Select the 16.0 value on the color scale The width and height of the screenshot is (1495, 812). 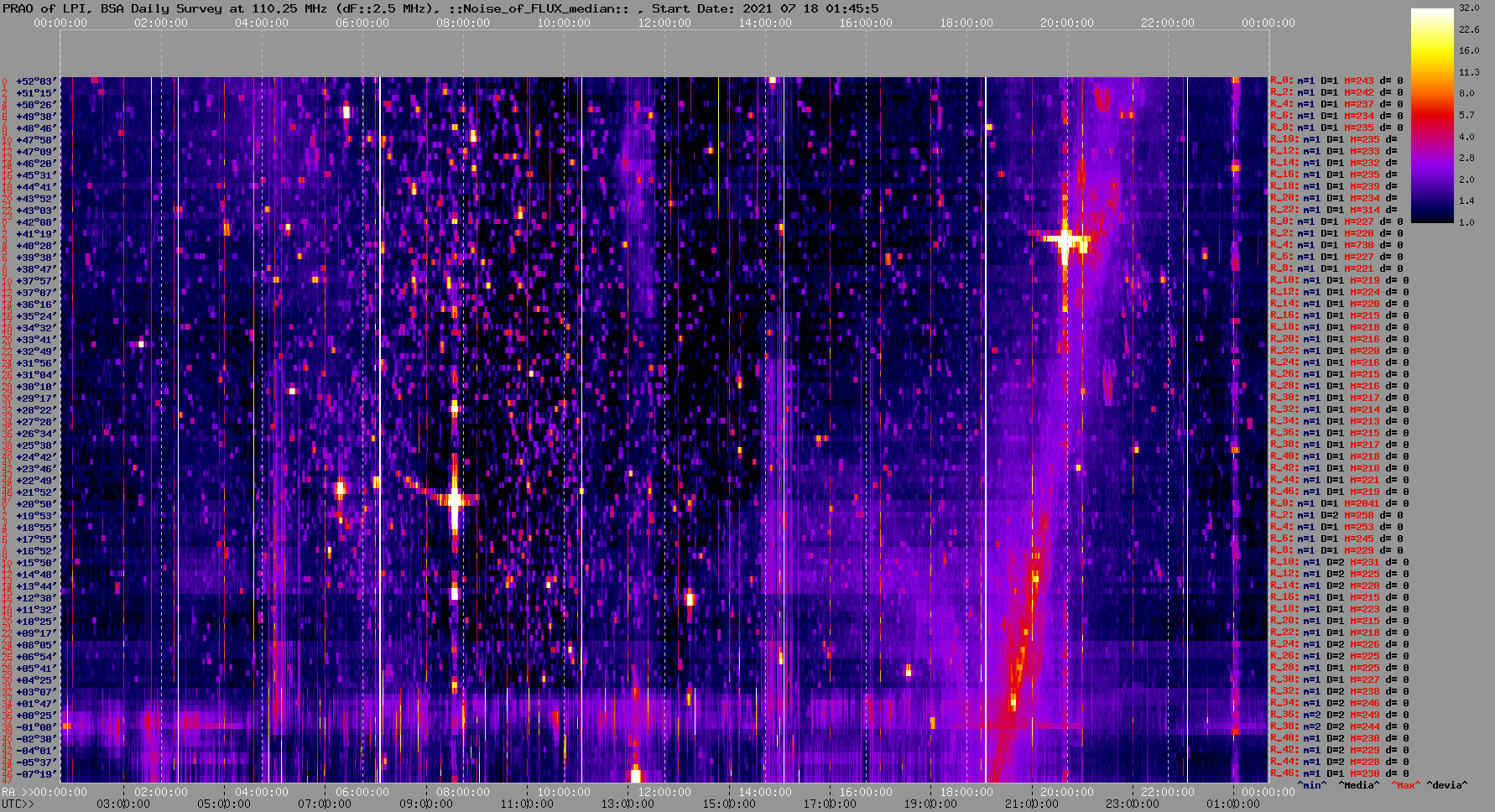[1468, 50]
